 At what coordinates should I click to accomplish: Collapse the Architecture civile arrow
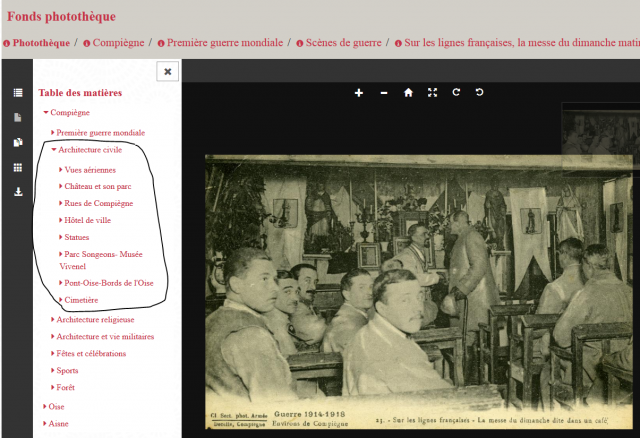(54, 149)
